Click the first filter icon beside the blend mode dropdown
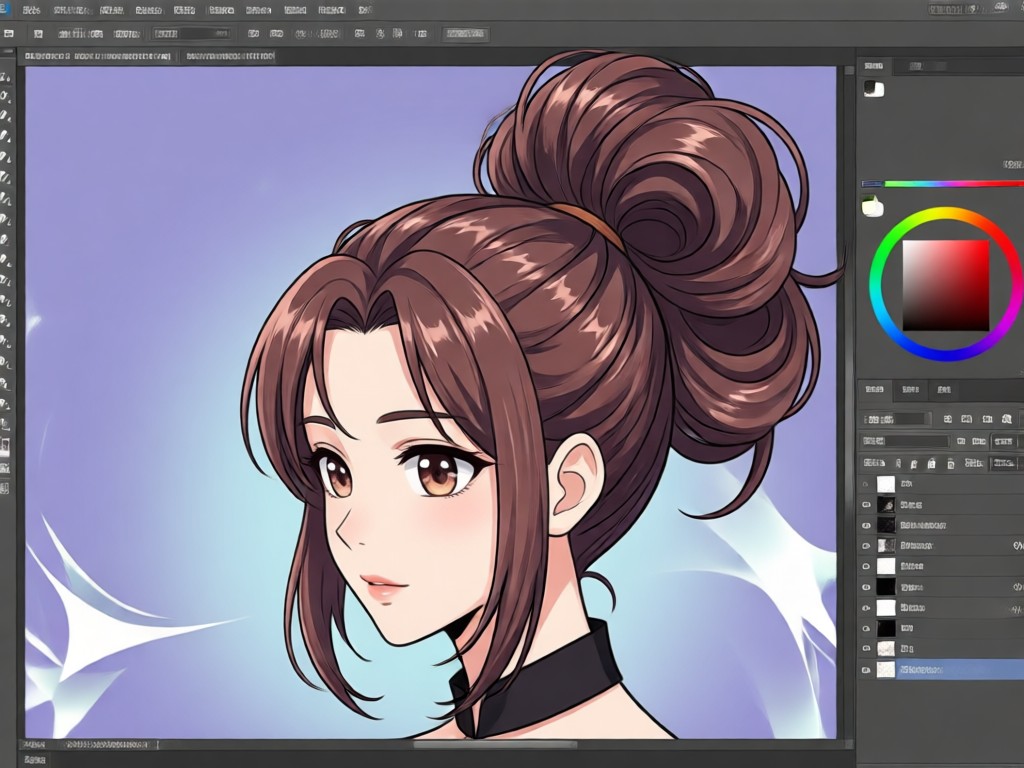 948,419
